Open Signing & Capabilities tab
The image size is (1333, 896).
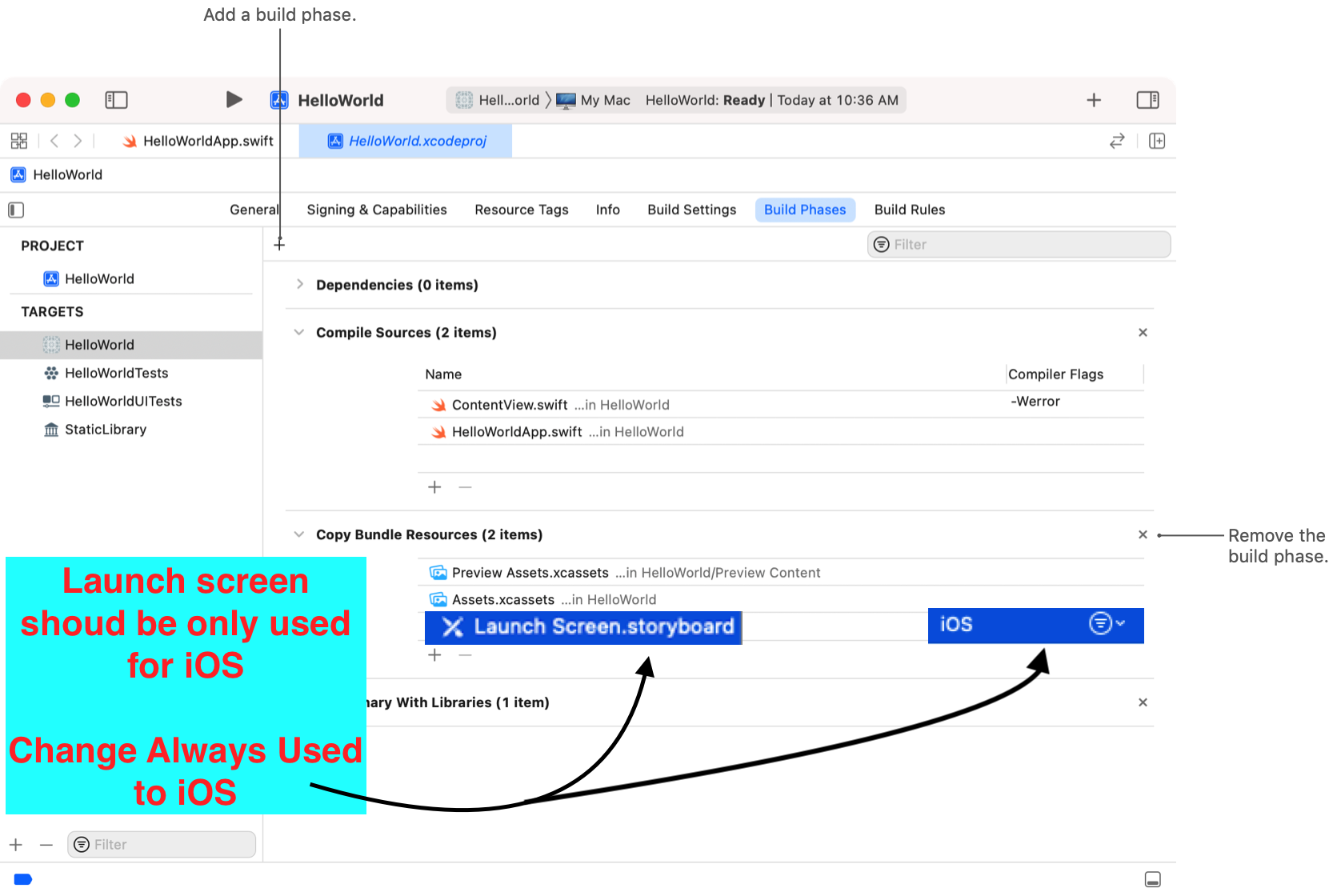coord(377,210)
